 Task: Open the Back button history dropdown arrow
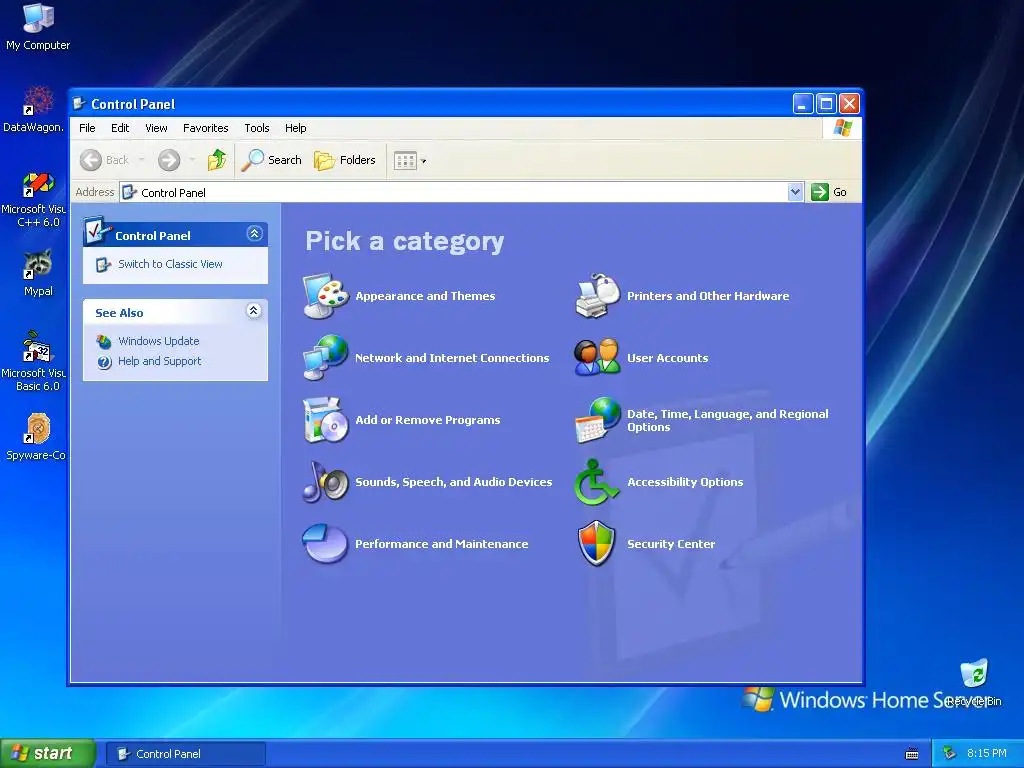[142, 160]
